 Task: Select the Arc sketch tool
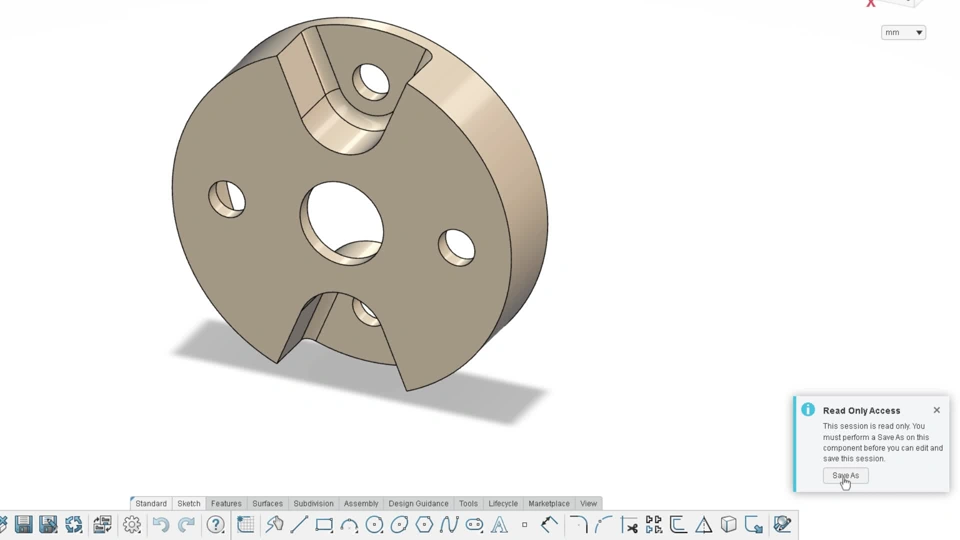coord(349,525)
